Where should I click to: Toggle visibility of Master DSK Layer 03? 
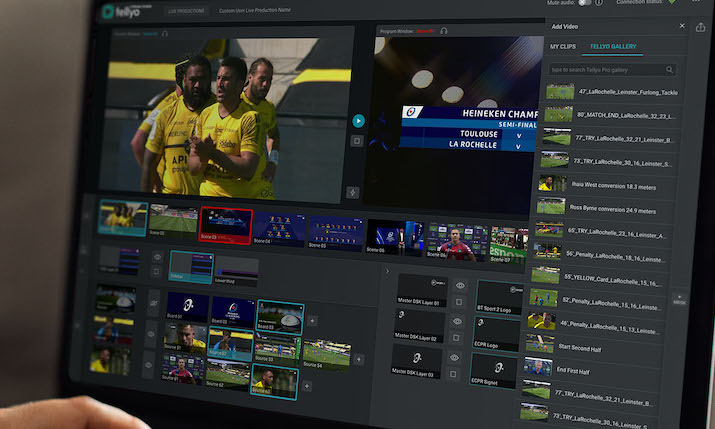[454, 358]
